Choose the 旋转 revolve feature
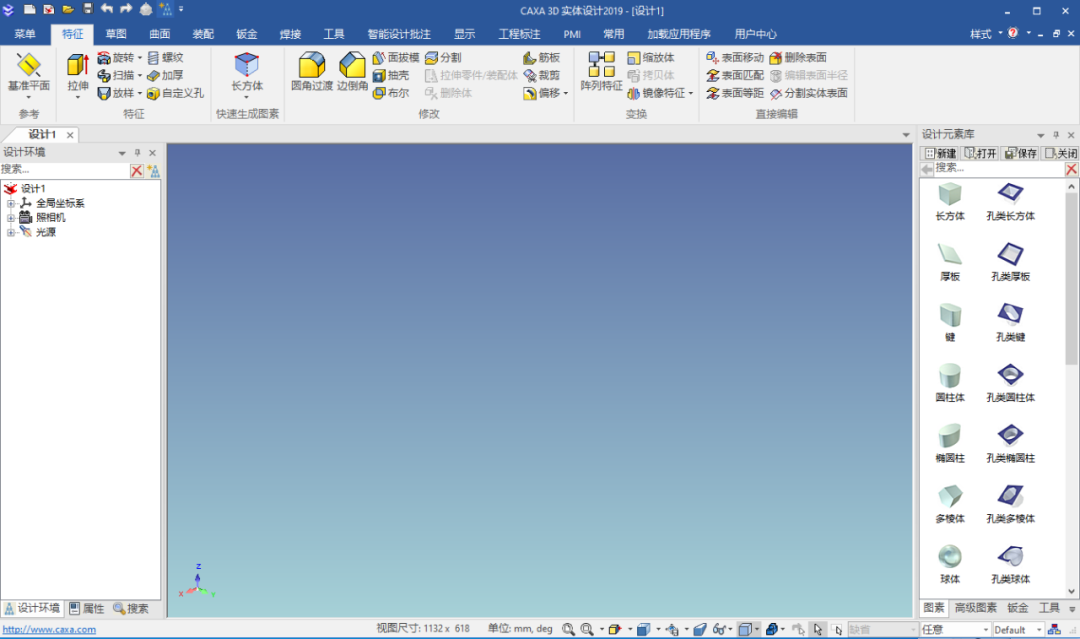Screen dimensions: 1080x639 [x=116, y=57]
